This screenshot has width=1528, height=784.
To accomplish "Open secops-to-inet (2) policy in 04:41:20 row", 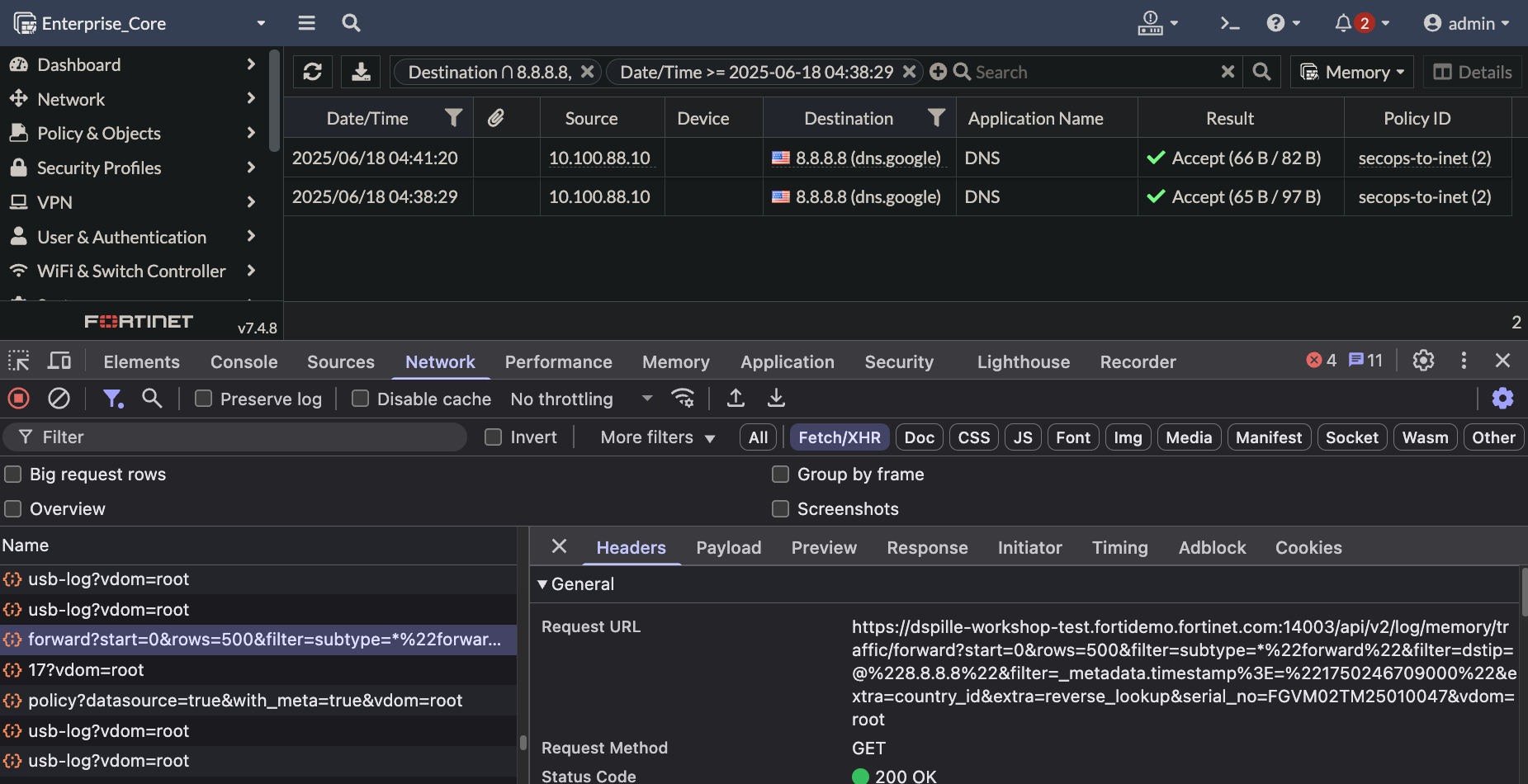I will click(1425, 158).
